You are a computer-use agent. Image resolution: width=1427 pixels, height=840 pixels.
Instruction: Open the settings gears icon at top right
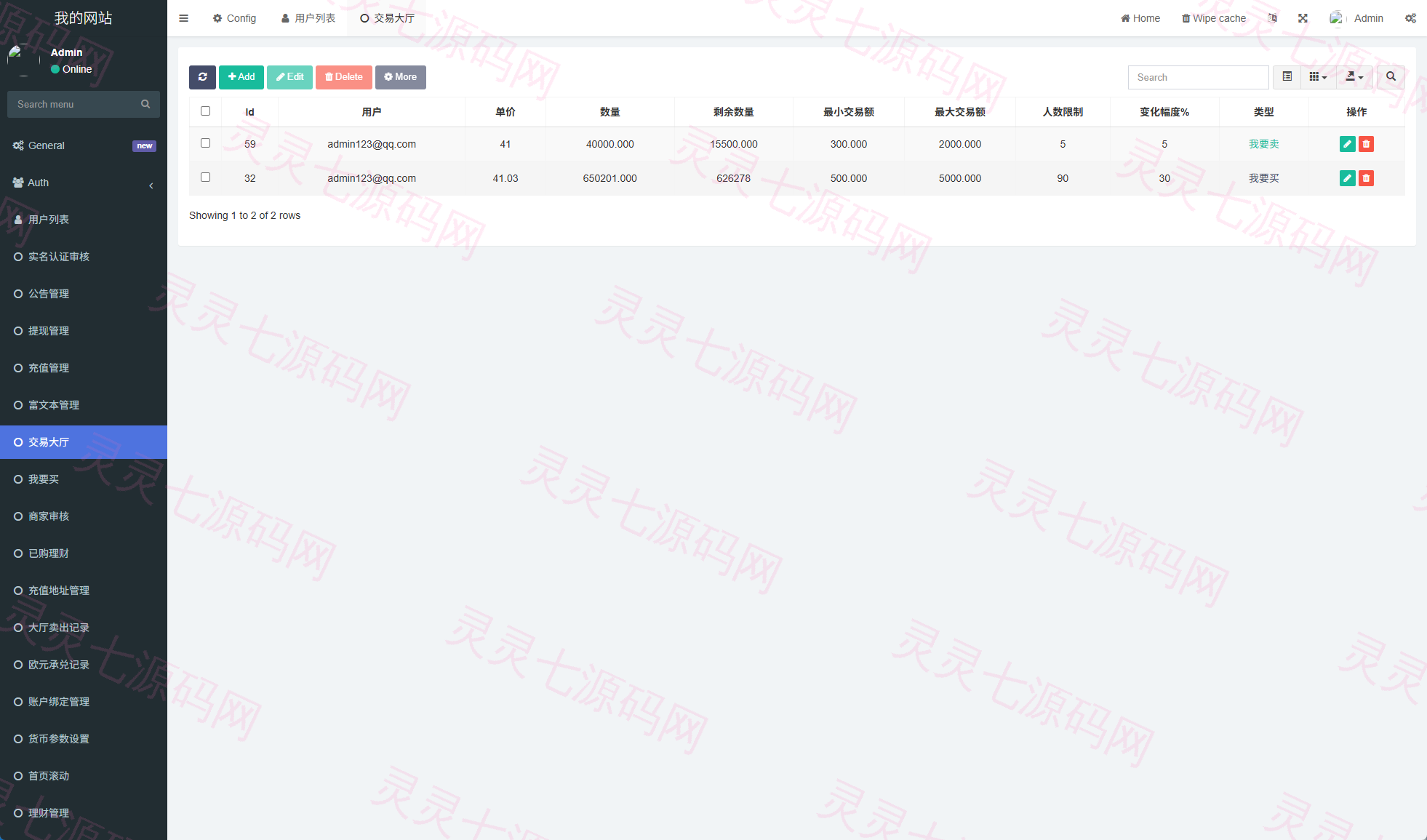pos(1410,18)
